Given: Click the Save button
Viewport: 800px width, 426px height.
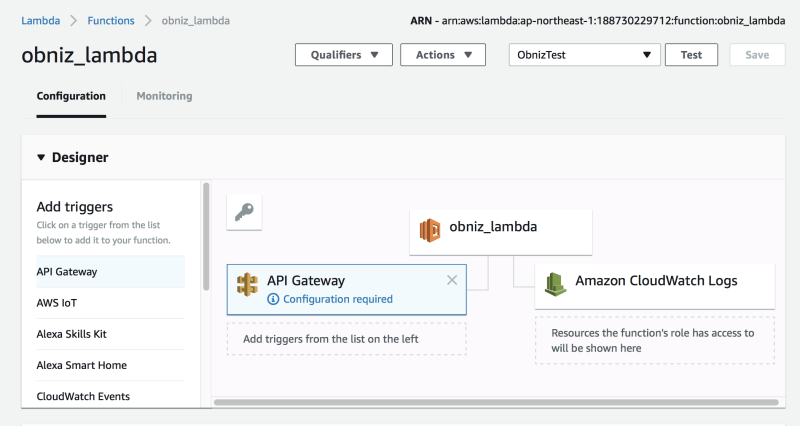Looking at the screenshot, I should click(757, 55).
